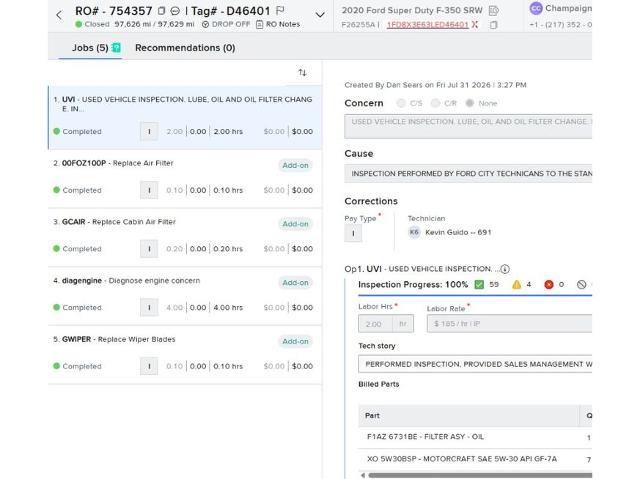Go back using the left arrow

click(59, 16)
